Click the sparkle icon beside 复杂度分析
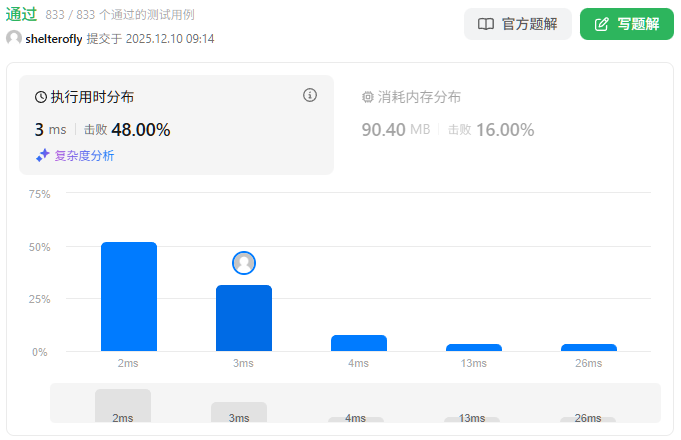This screenshot has height=440, width=681. coord(42,155)
